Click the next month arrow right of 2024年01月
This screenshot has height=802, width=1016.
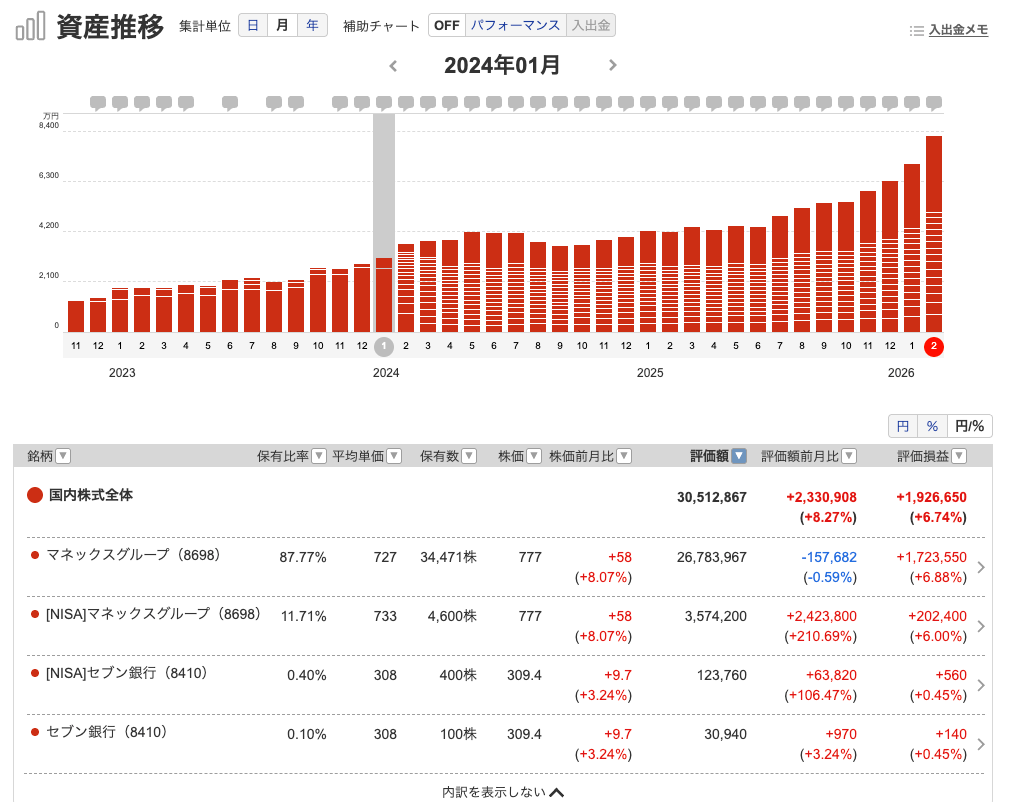point(613,65)
